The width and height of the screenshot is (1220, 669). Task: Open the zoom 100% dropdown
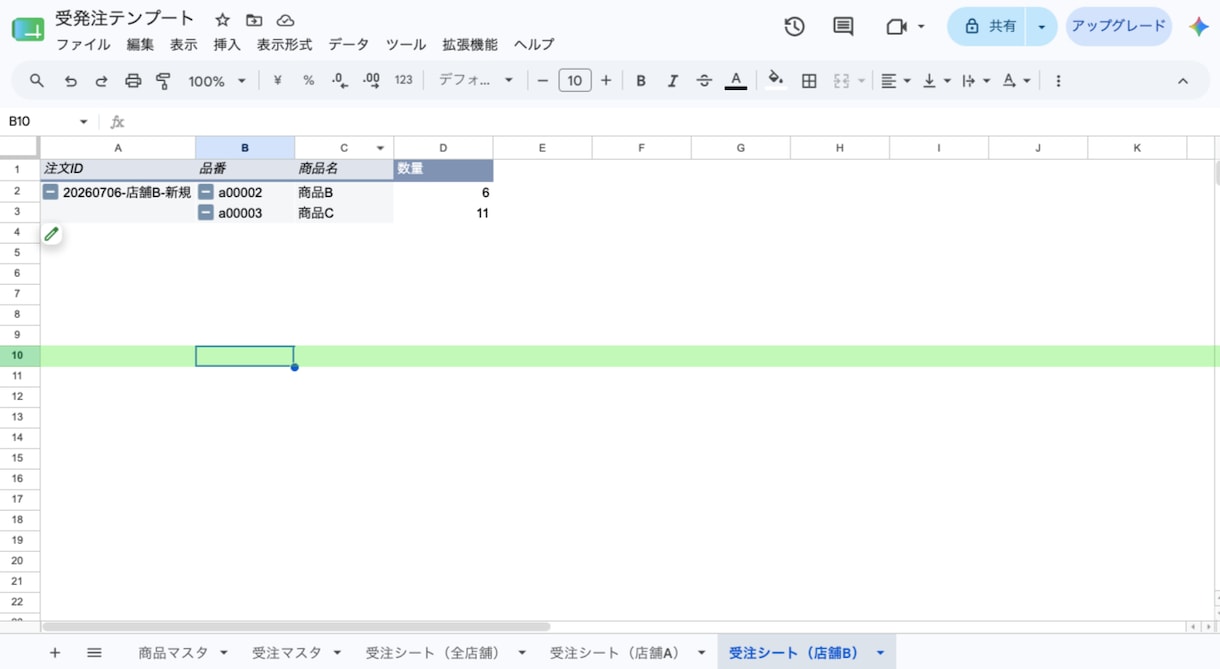click(x=217, y=81)
